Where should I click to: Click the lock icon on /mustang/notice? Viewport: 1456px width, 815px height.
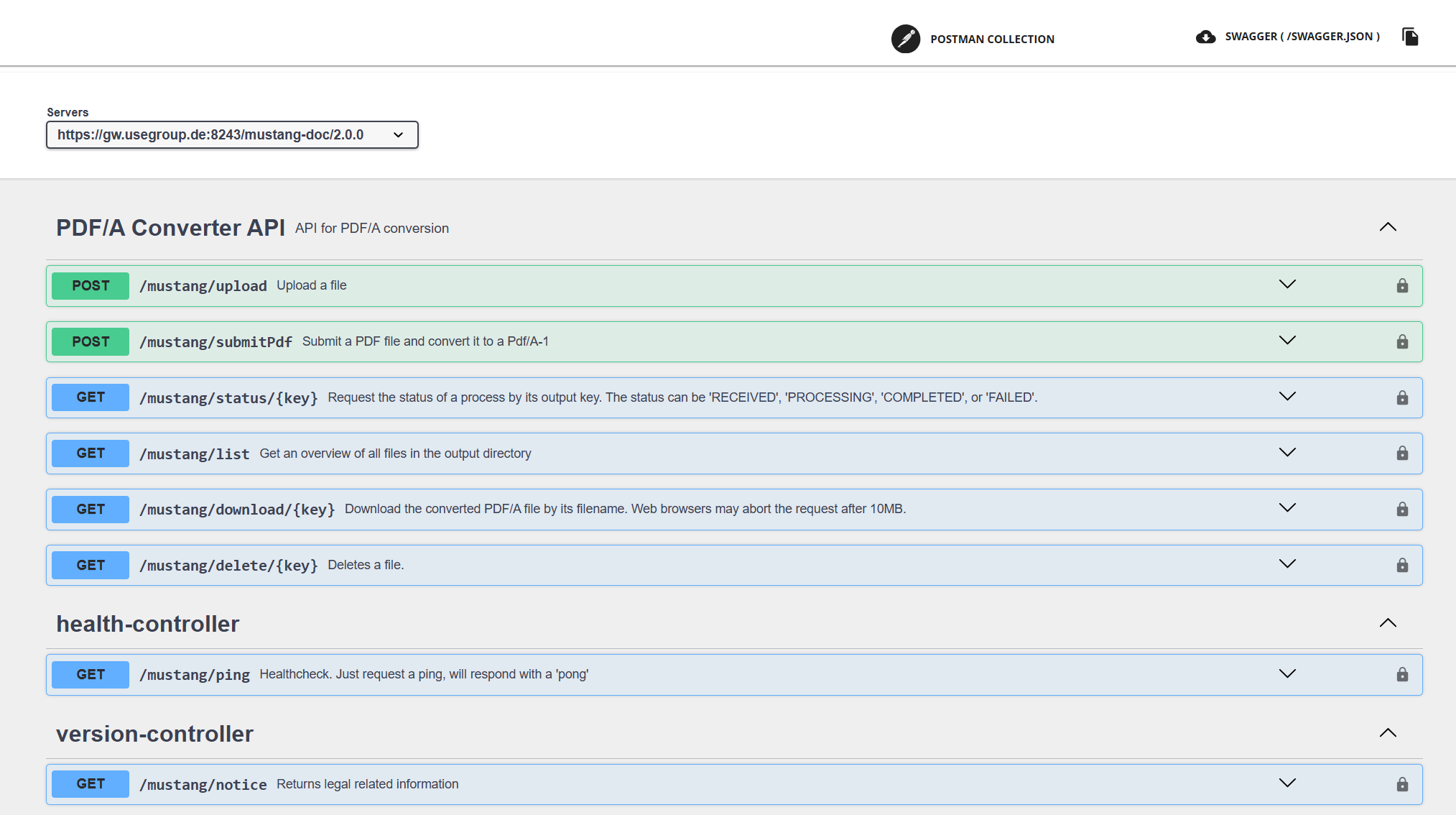pyautogui.click(x=1401, y=783)
